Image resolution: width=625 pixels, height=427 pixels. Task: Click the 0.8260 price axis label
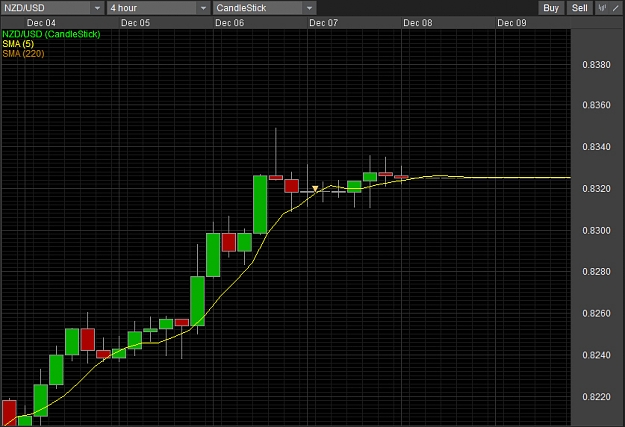click(x=596, y=313)
